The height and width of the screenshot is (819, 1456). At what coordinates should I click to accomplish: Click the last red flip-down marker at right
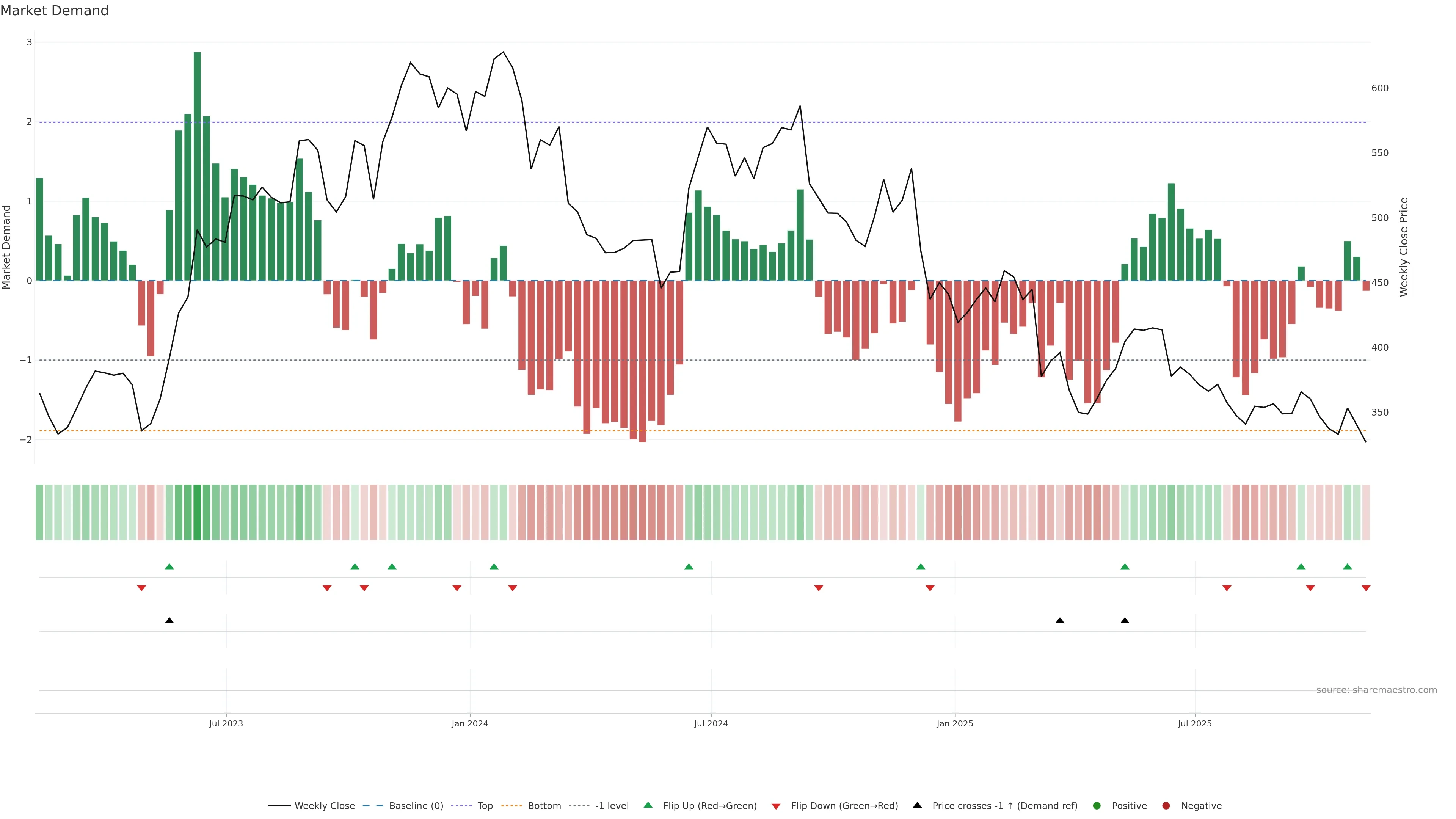click(1366, 588)
